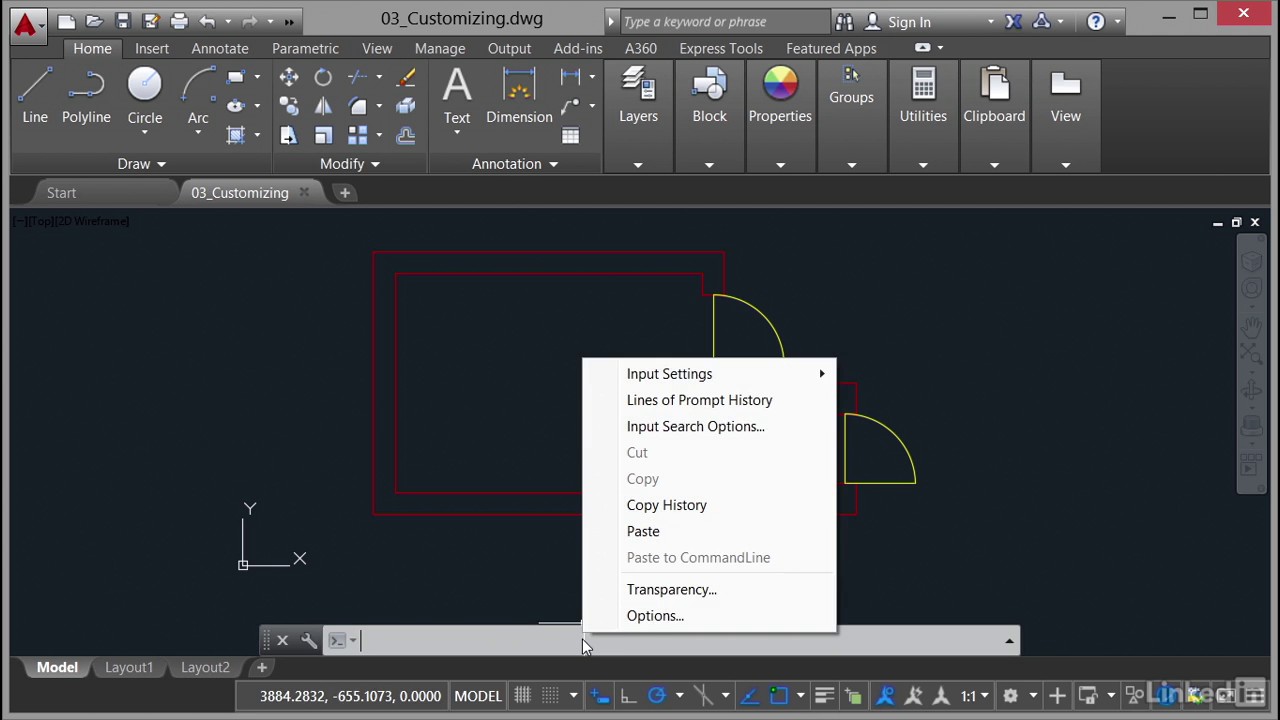Select the Rotate tool

click(x=323, y=77)
